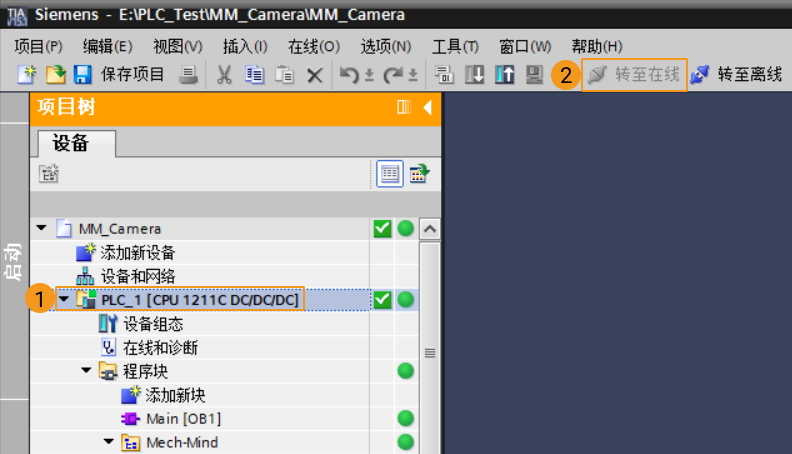Click the Print icon in toolbar
Viewport: 792px width, 454px height.
click(188, 75)
